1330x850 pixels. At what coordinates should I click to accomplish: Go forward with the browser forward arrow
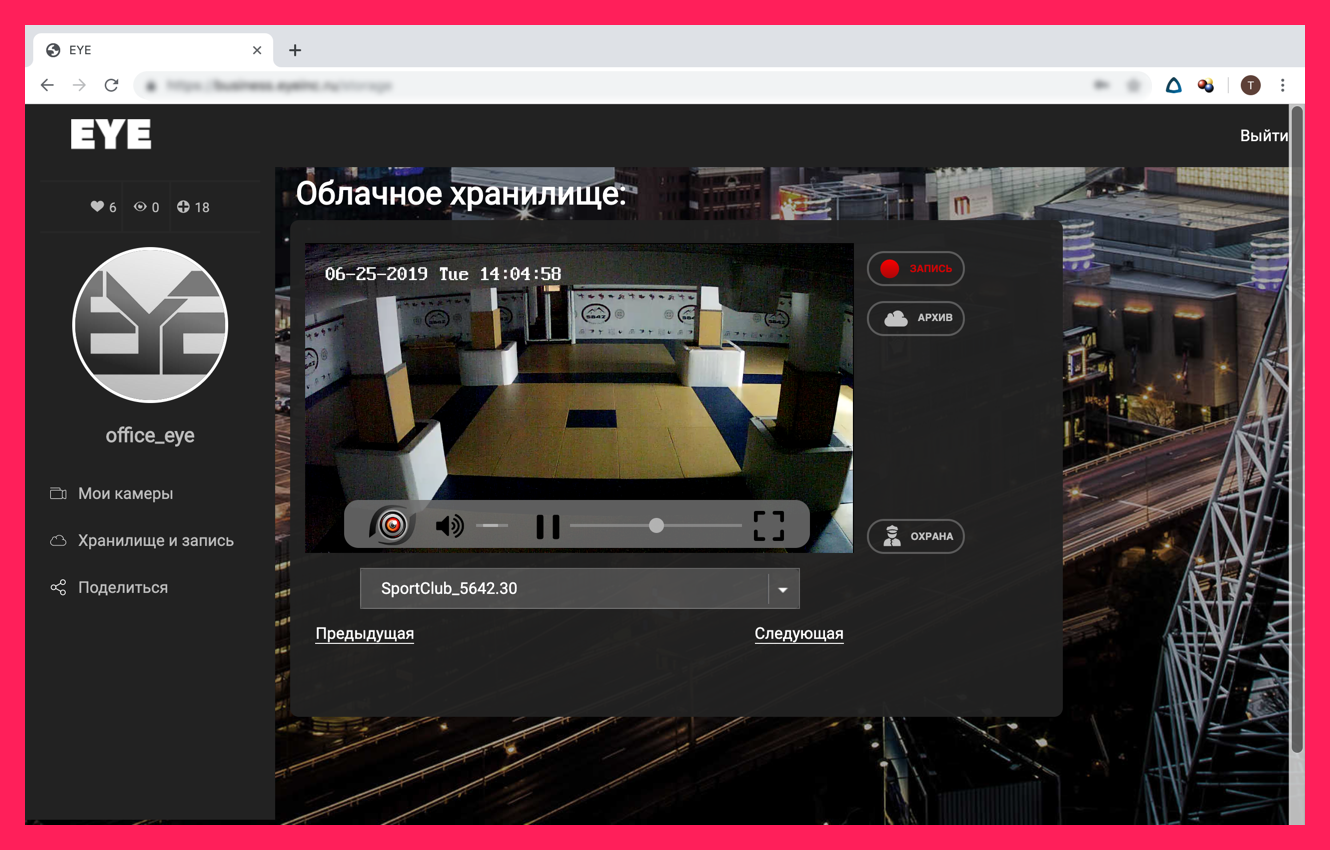tap(79, 86)
